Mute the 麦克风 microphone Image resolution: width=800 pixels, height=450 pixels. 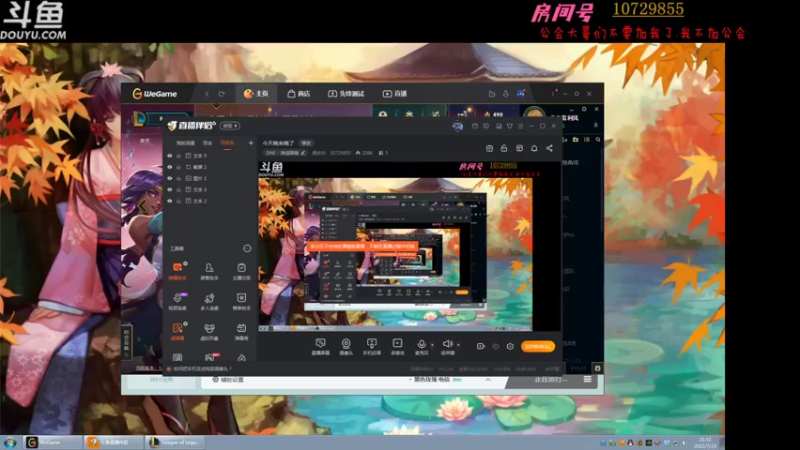[421, 346]
